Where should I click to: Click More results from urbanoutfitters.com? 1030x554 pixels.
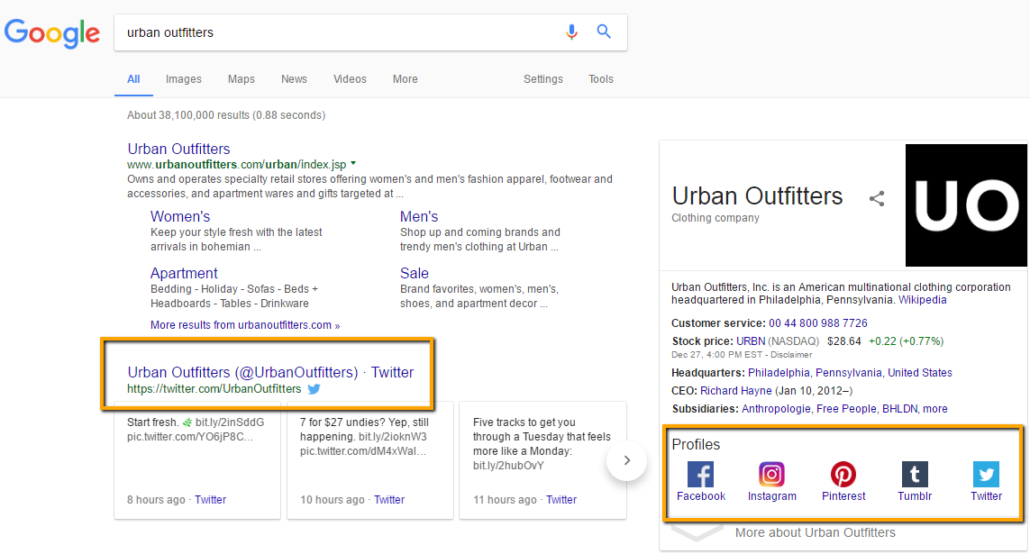click(x=245, y=325)
